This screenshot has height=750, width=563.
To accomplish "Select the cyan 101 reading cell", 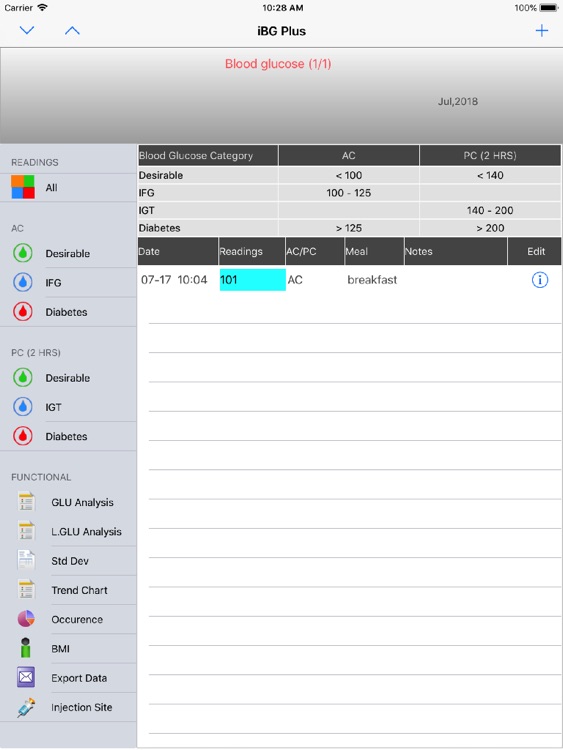I will click(253, 280).
